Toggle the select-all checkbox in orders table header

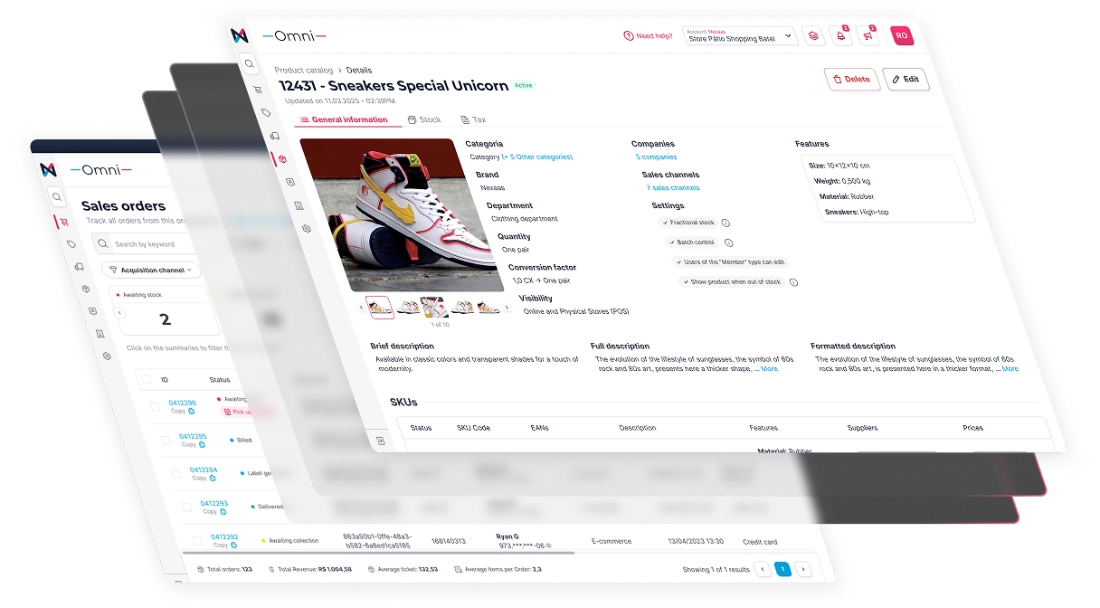pos(146,379)
